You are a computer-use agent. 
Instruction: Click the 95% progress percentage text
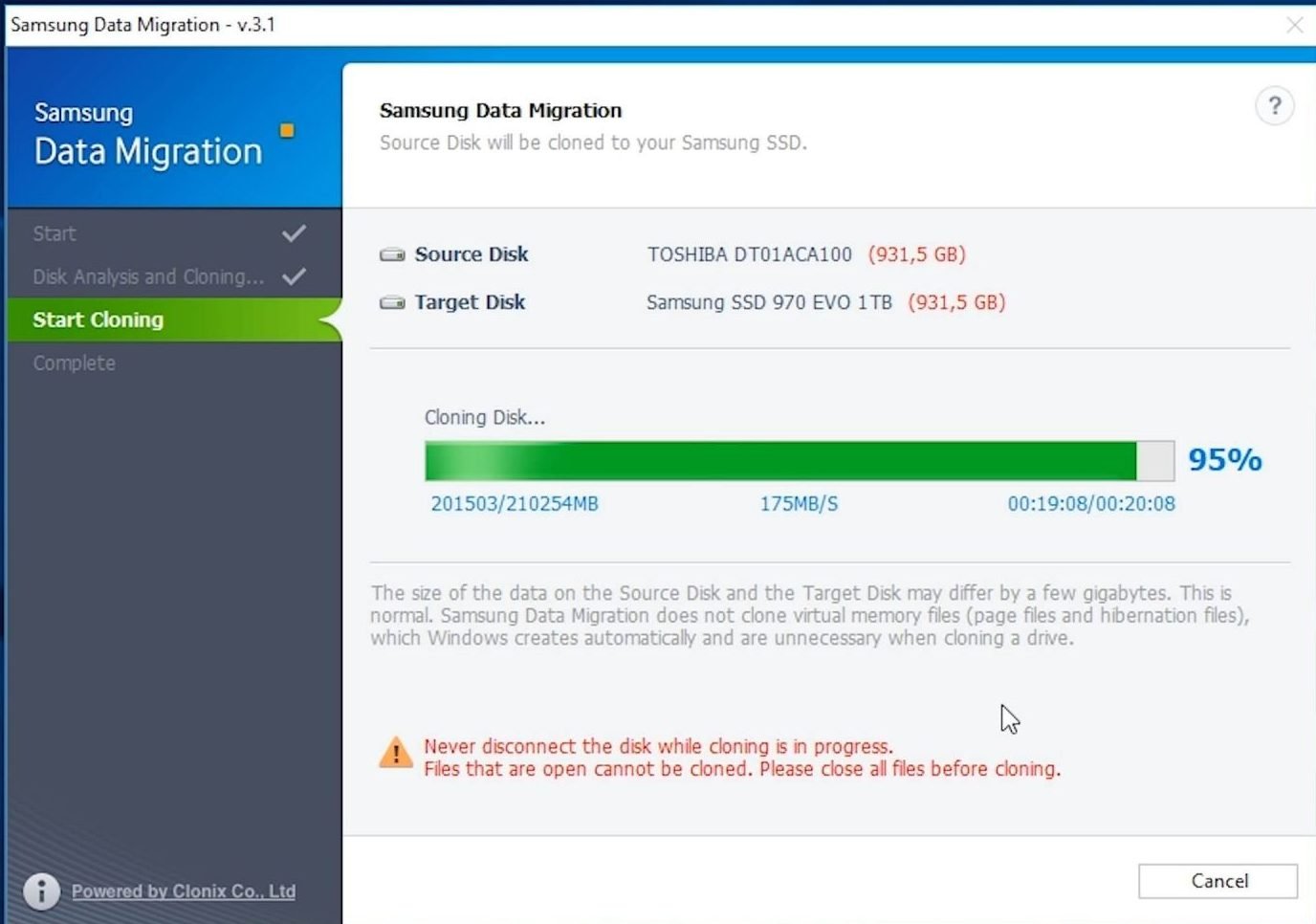click(1224, 459)
